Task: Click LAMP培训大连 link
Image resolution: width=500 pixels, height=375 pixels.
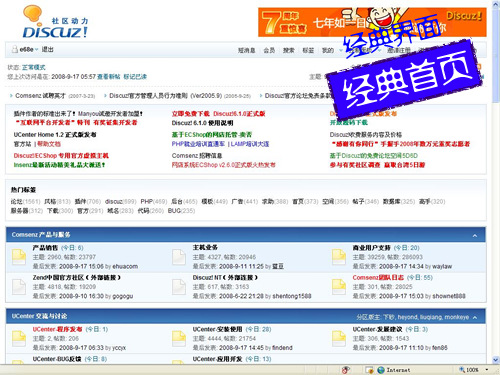Action: point(250,144)
